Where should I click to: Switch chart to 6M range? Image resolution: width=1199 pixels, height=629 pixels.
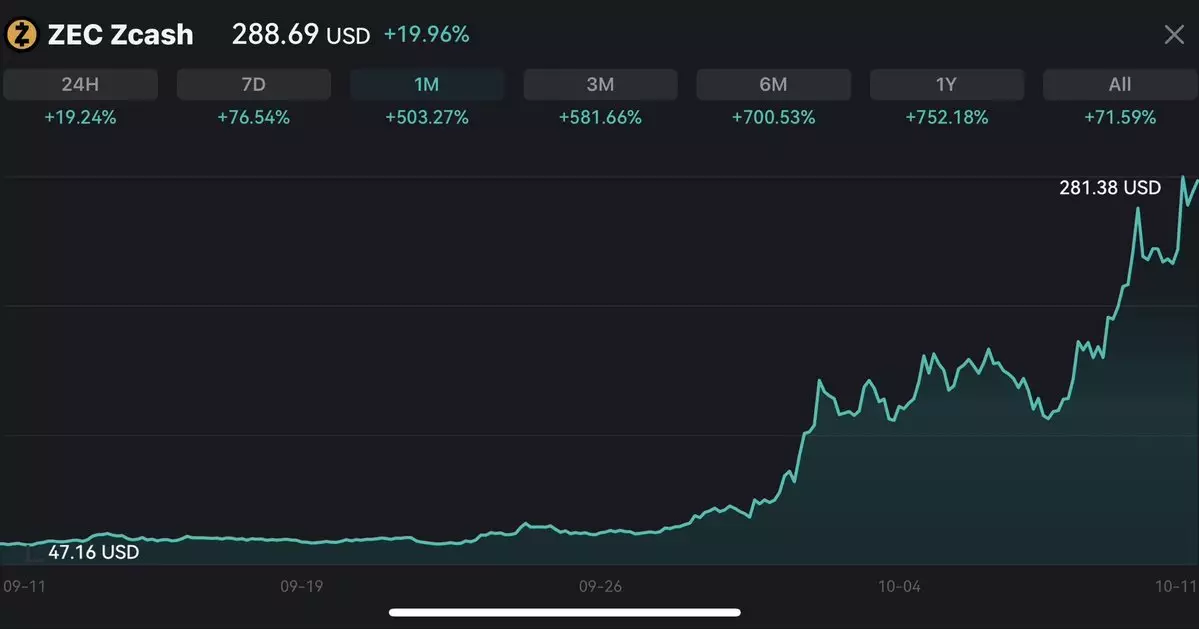click(x=773, y=85)
